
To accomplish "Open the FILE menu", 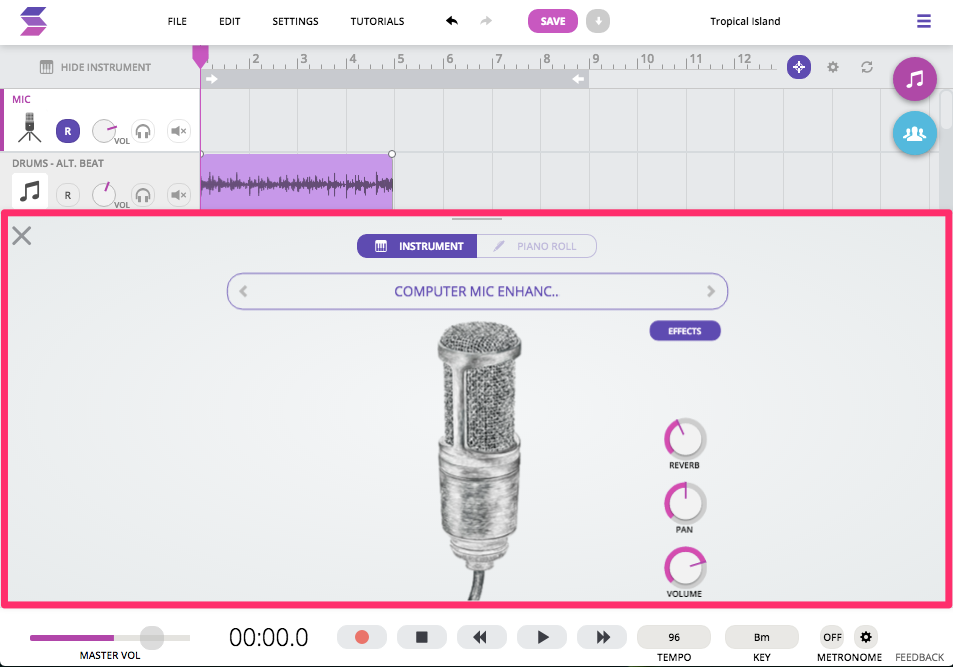I will [x=177, y=21].
